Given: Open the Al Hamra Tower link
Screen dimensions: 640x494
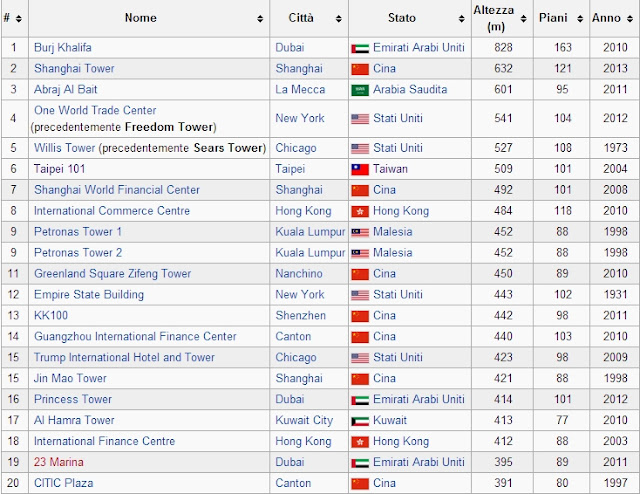Looking at the screenshot, I should (x=74, y=421).
